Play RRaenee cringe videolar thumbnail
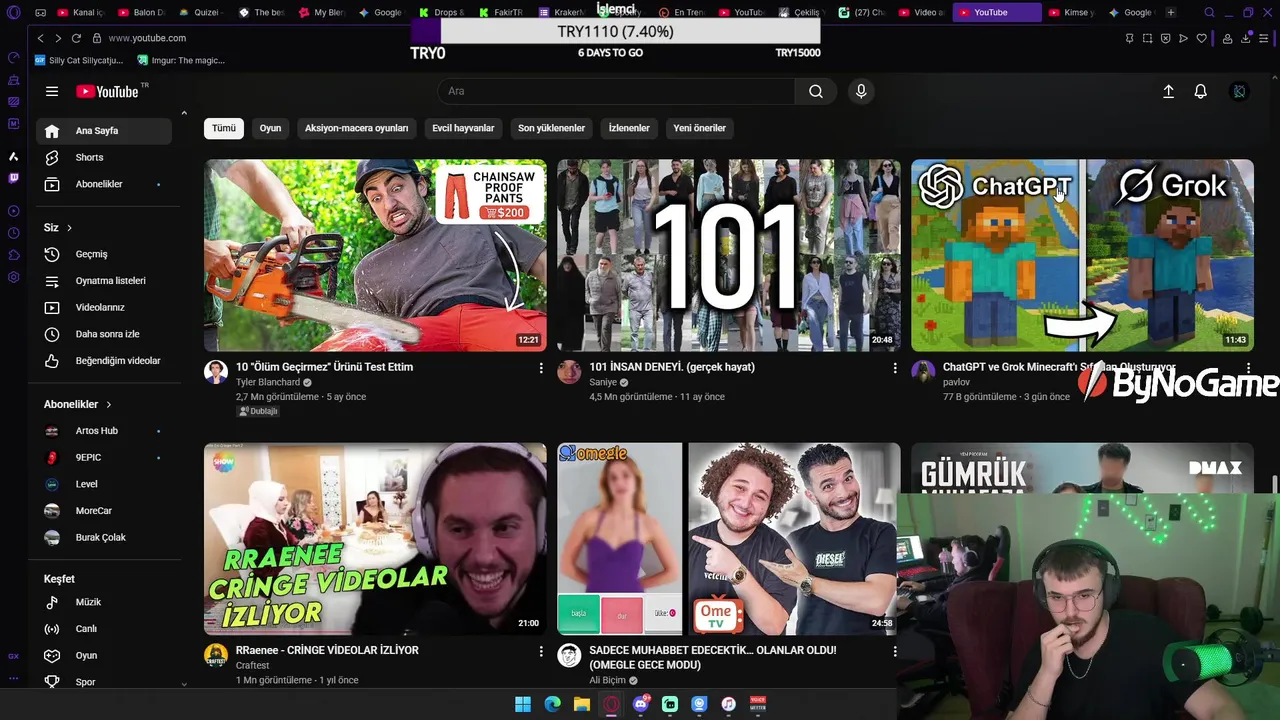This screenshot has width=1280, height=720. point(375,538)
